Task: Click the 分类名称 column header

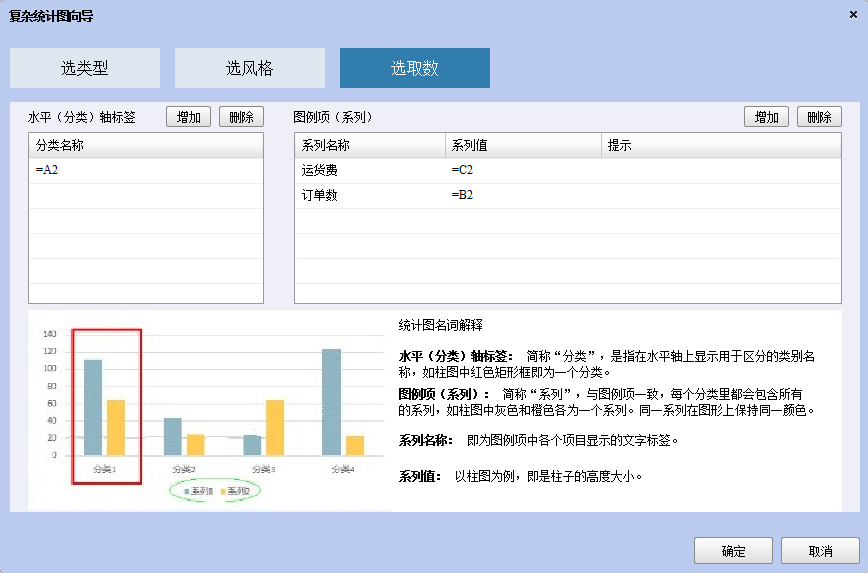Action: pyautogui.click(x=146, y=146)
